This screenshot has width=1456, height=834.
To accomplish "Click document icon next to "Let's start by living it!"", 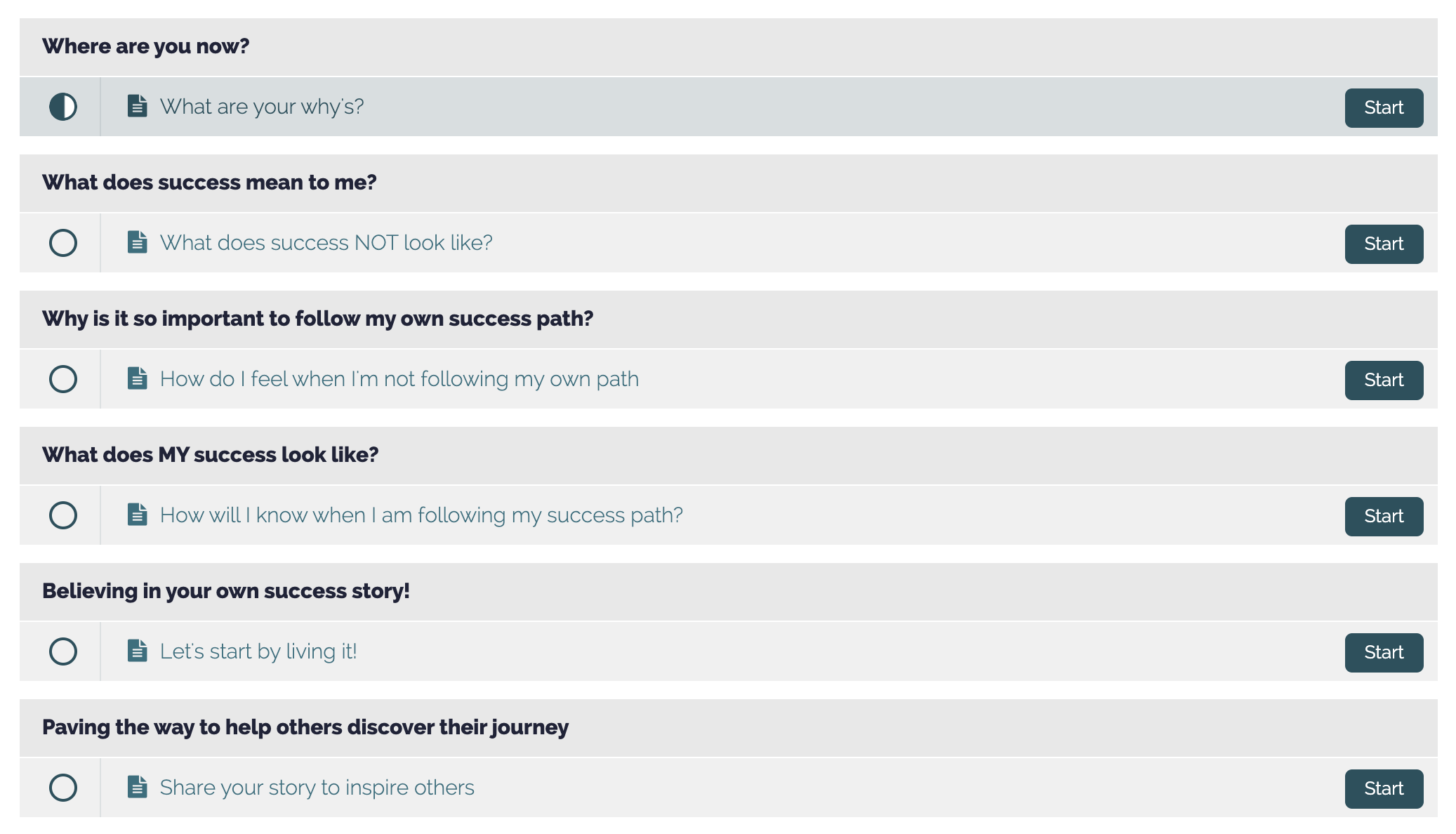I will pyautogui.click(x=138, y=651).
